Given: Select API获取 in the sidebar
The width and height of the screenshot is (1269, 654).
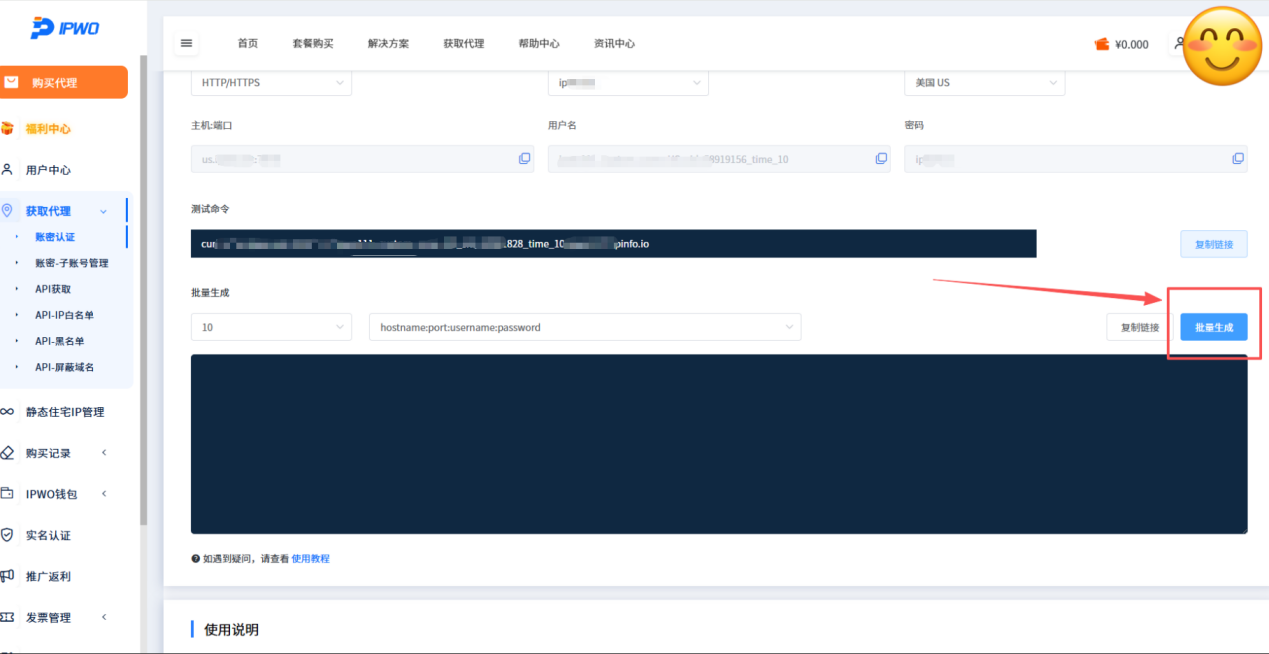Looking at the screenshot, I should coord(53,289).
